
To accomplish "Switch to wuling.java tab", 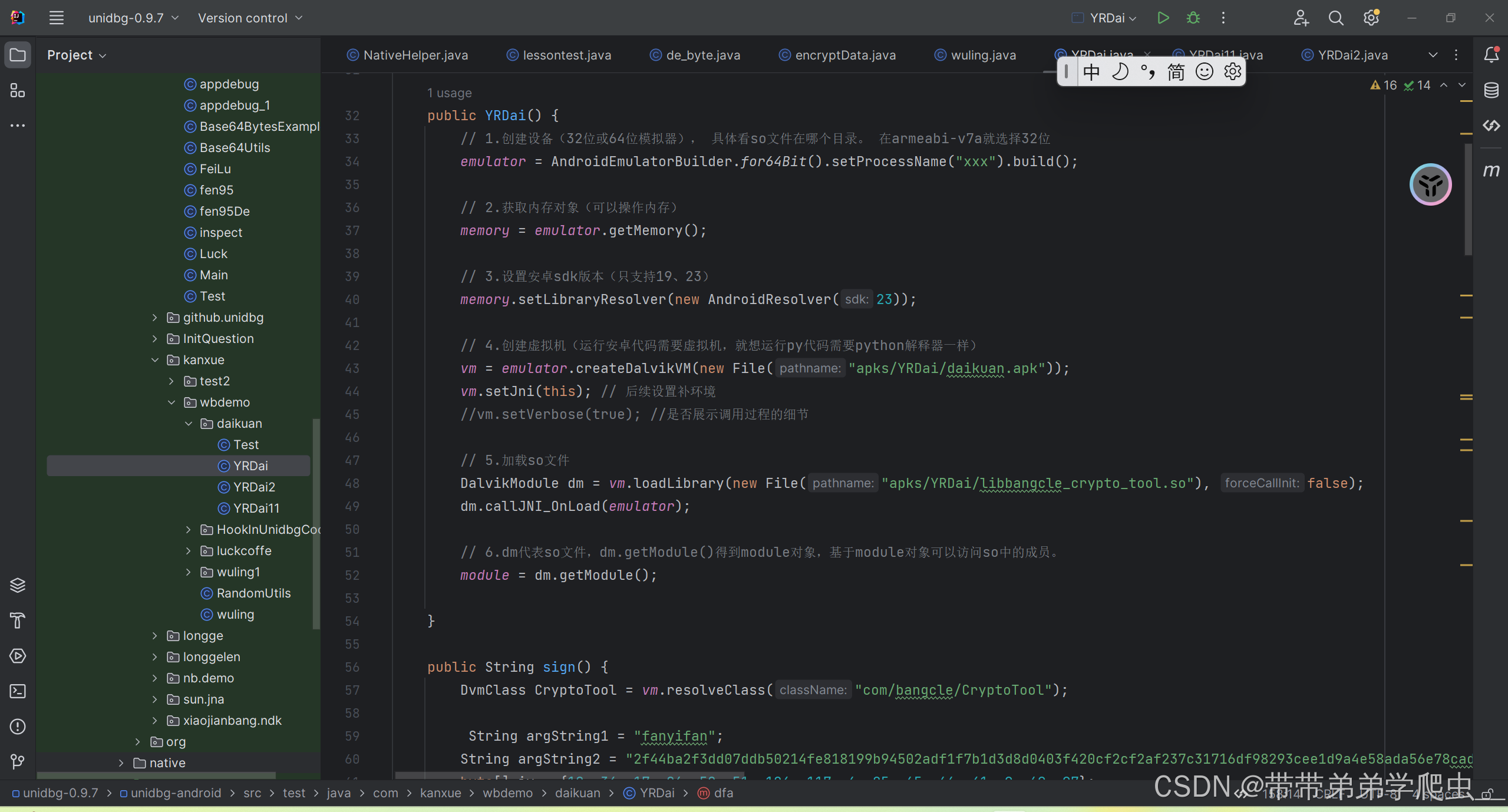I will (x=975, y=55).
